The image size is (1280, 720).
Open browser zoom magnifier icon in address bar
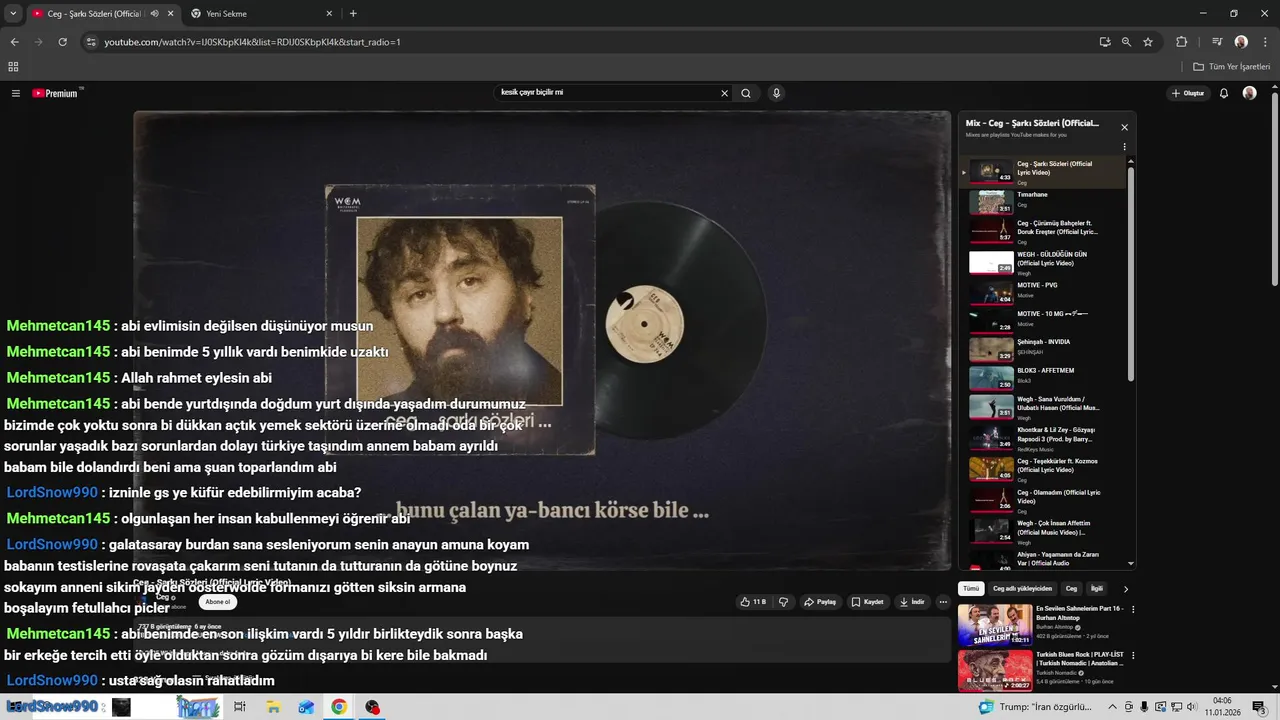[x=1126, y=42]
